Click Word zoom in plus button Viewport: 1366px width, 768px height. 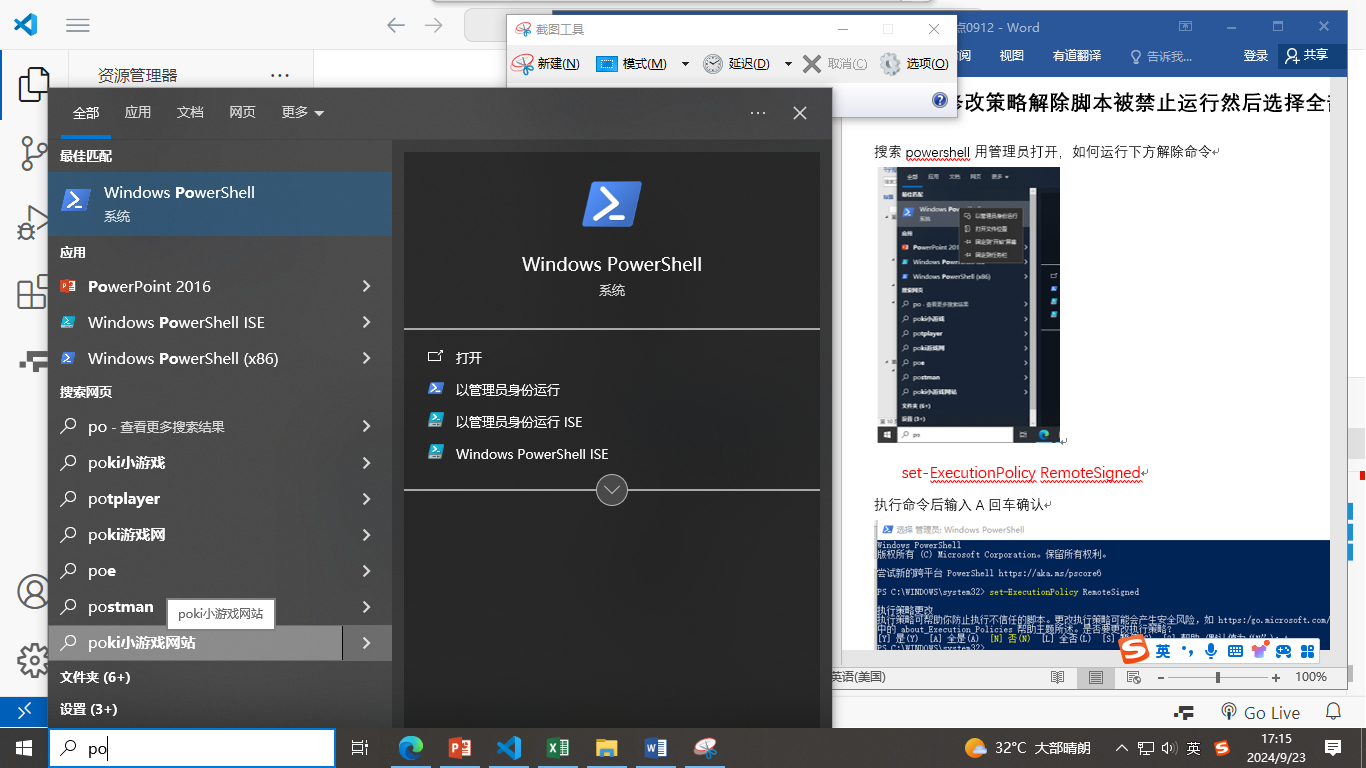pyautogui.click(x=1276, y=677)
